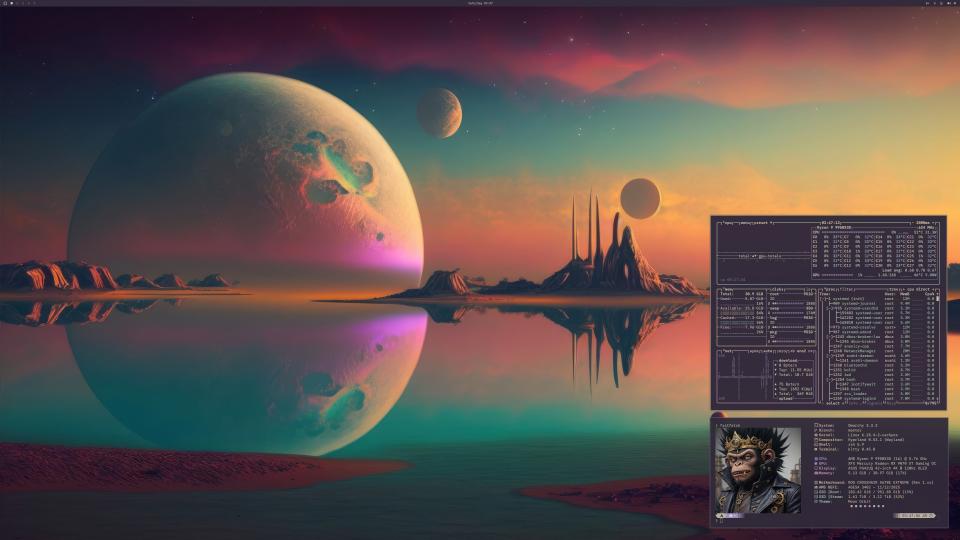Screen dimensions: 960x540
Task: Click the Shell icon in fastfetch output
Action: coord(816,444)
